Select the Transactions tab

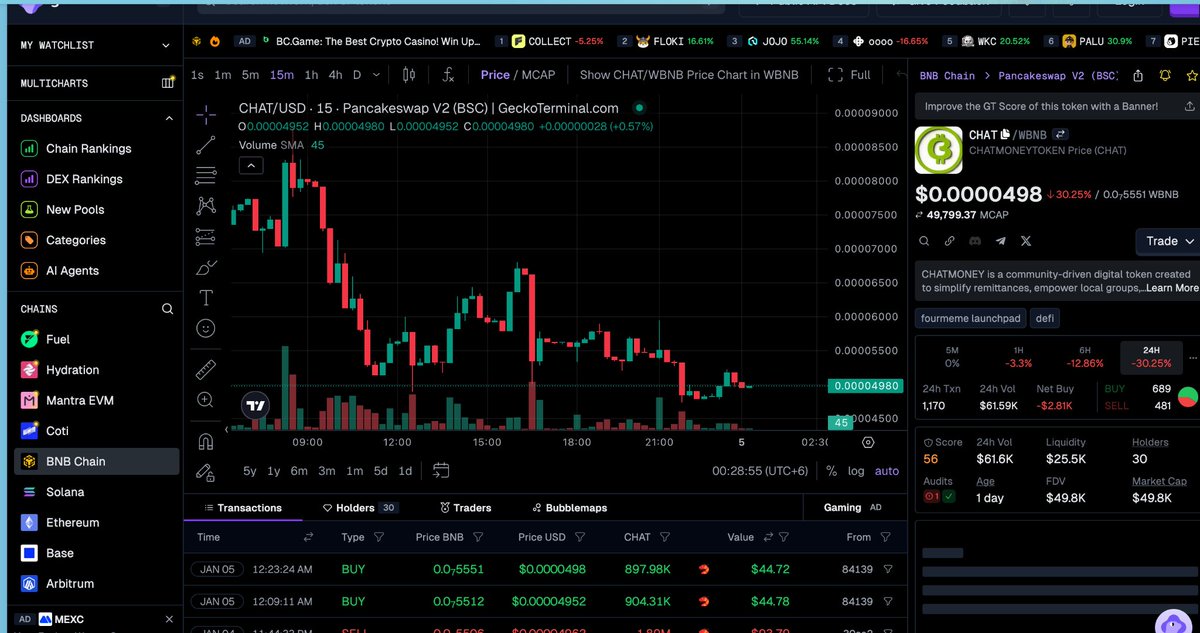point(242,508)
